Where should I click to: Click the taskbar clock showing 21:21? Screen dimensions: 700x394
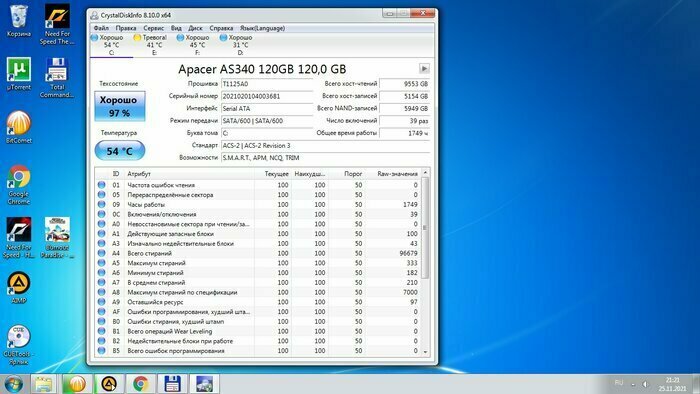click(x=672, y=384)
